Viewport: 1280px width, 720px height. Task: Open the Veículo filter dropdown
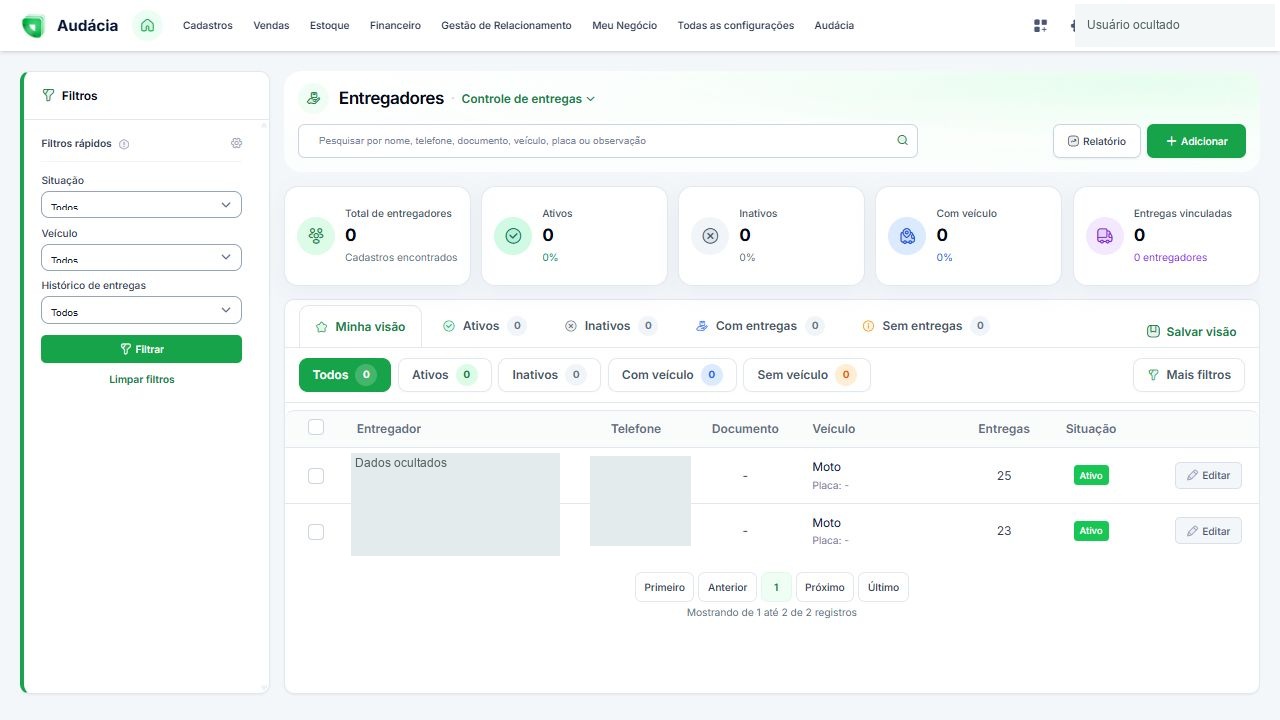pyautogui.click(x=141, y=257)
